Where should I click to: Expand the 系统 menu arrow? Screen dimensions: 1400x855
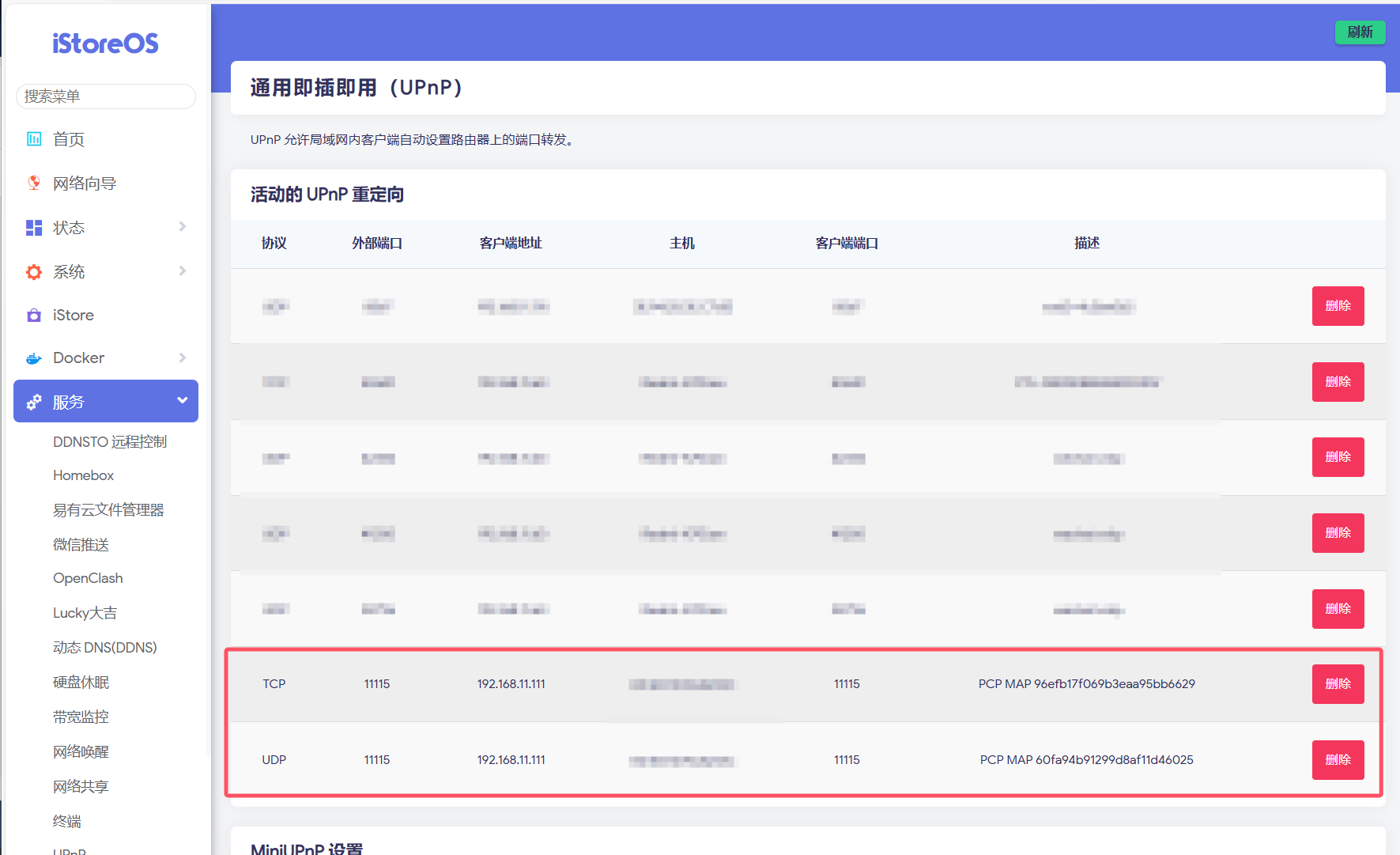pos(183,271)
